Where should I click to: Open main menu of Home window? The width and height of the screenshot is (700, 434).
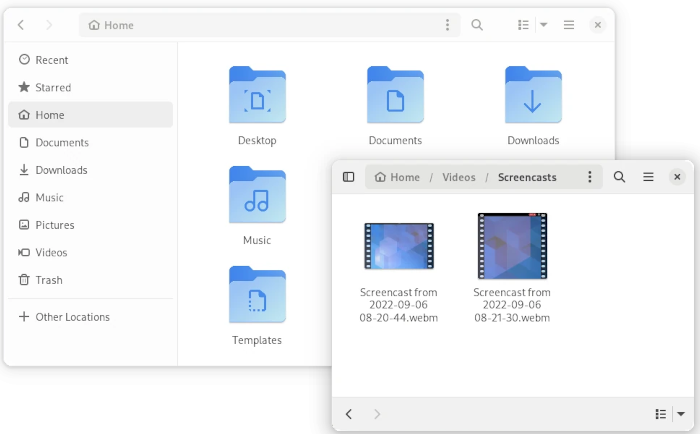(x=569, y=25)
